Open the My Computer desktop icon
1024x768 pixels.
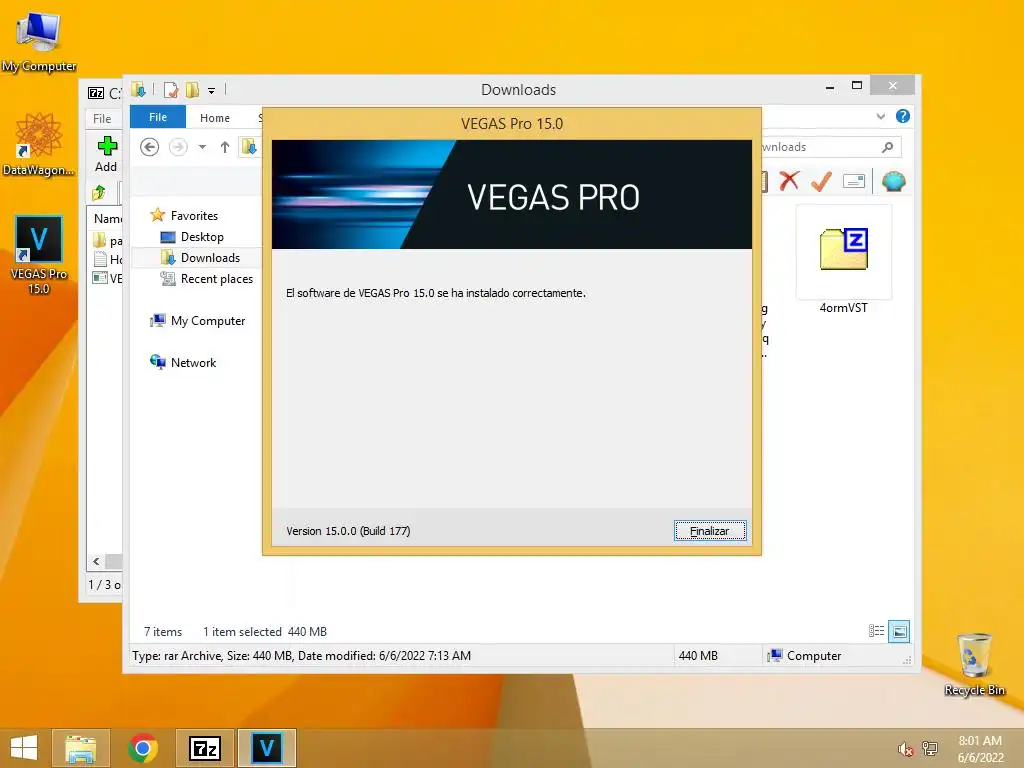point(39,40)
